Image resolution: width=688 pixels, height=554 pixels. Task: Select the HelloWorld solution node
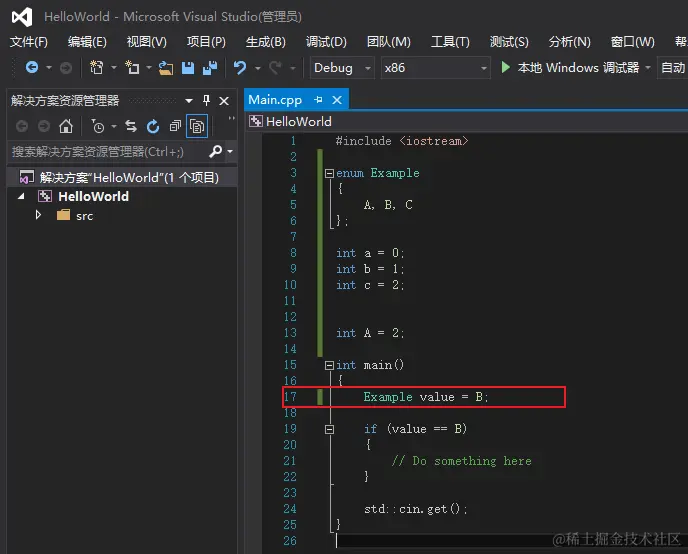[x=122, y=177]
